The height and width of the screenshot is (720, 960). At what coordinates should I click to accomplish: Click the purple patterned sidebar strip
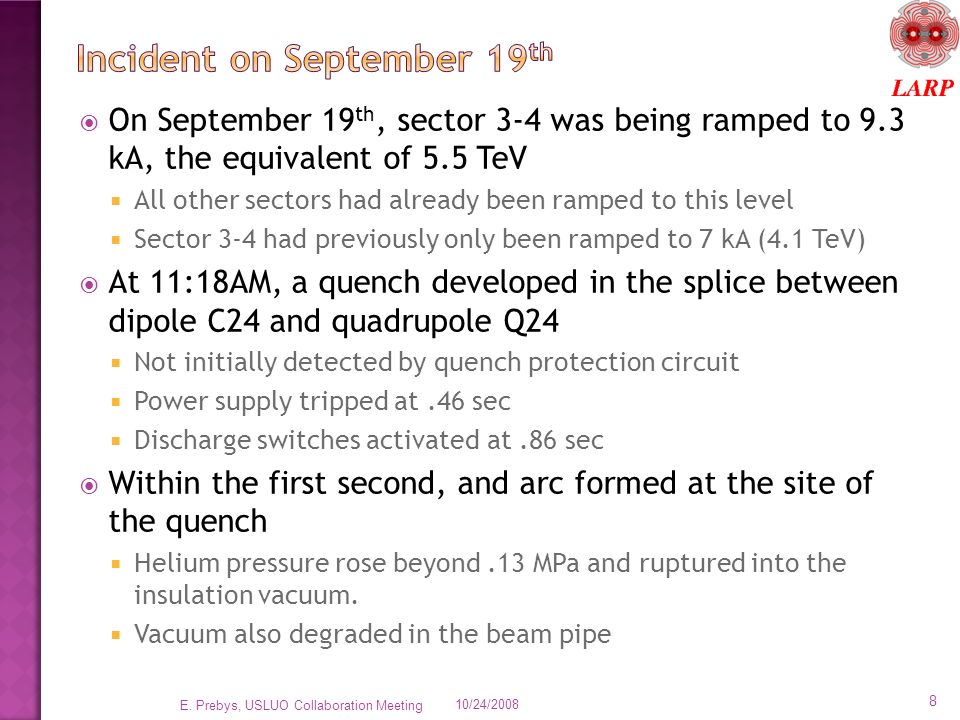(x=20, y=360)
